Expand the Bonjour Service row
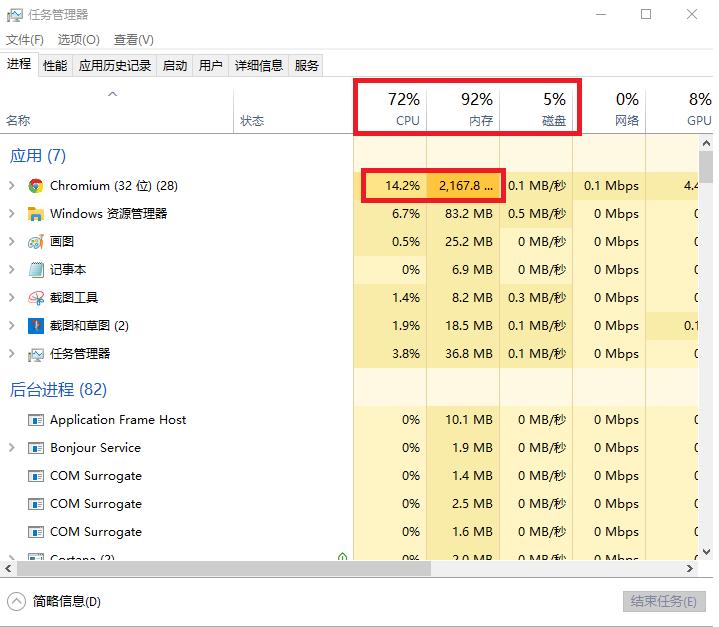The height and width of the screenshot is (627, 719). [x=12, y=448]
